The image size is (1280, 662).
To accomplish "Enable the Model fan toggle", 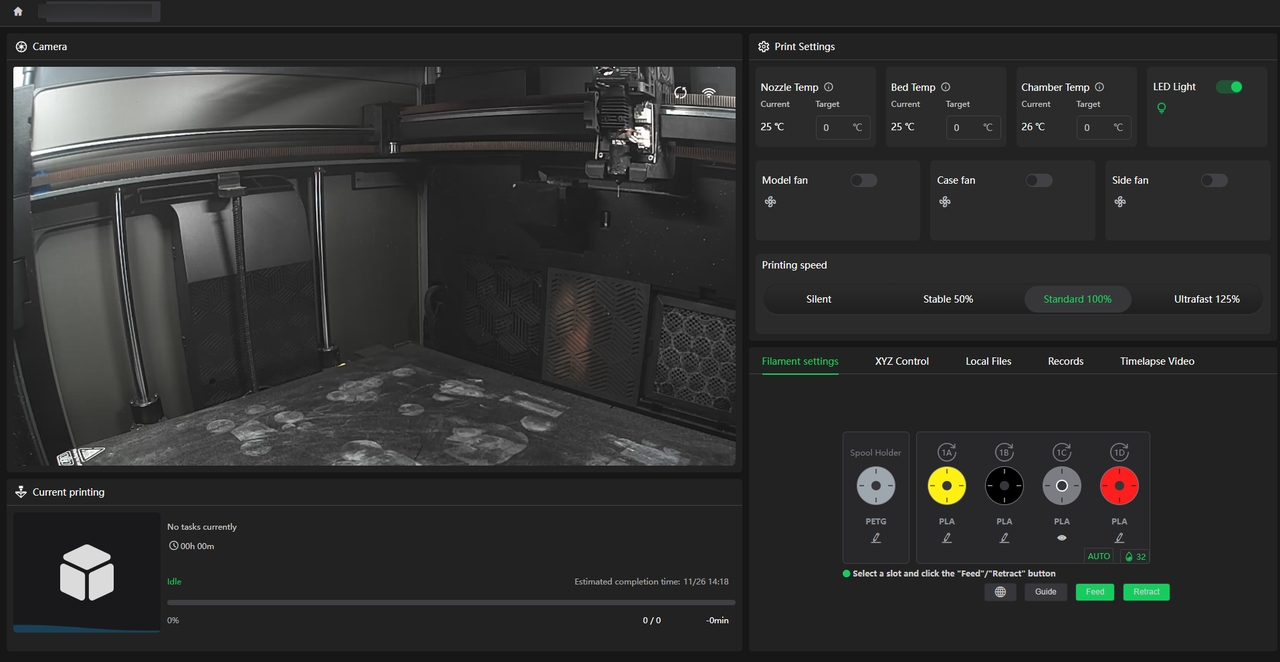I will [x=863, y=180].
